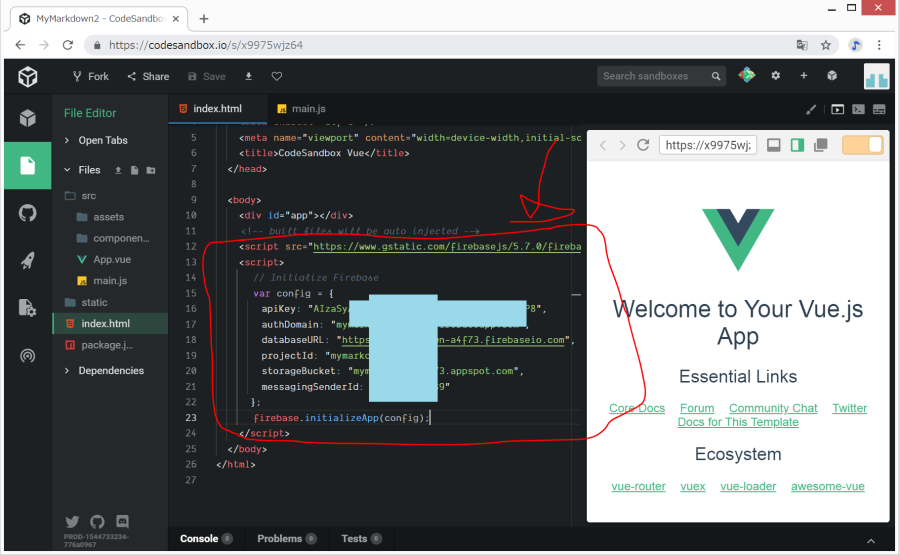The width and height of the screenshot is (900, 555).
Task: Open the Deployment rocket panel
Action: [x=28, y=260]
